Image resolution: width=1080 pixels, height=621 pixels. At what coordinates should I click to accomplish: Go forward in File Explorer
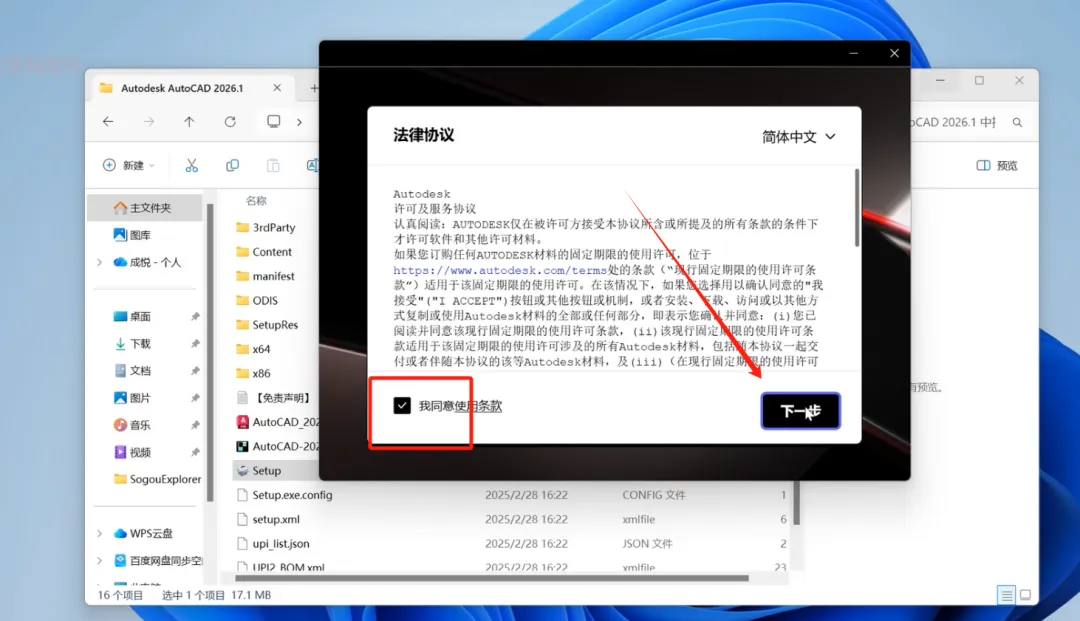[x=149, y=122]
